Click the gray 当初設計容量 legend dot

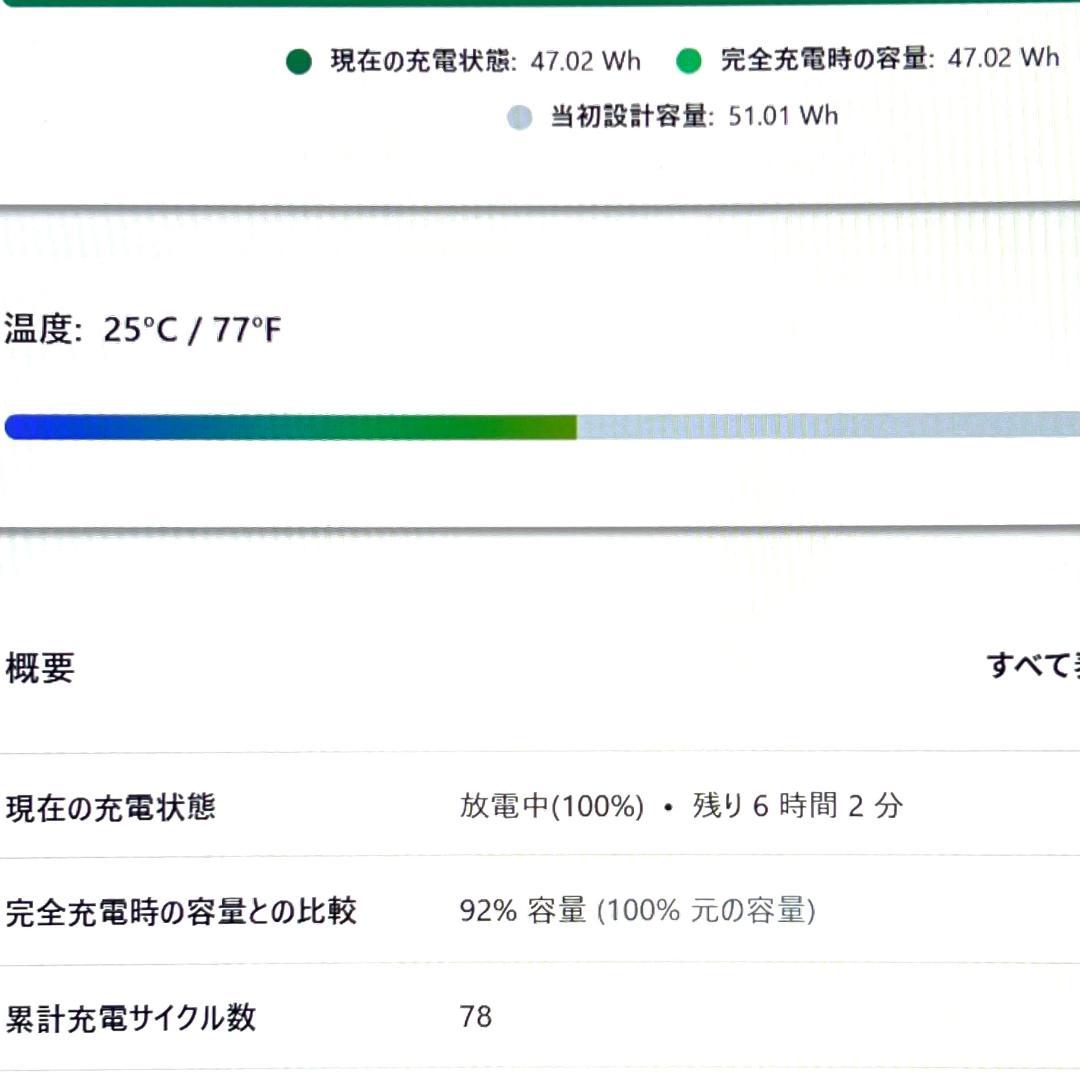click(517, 116)
